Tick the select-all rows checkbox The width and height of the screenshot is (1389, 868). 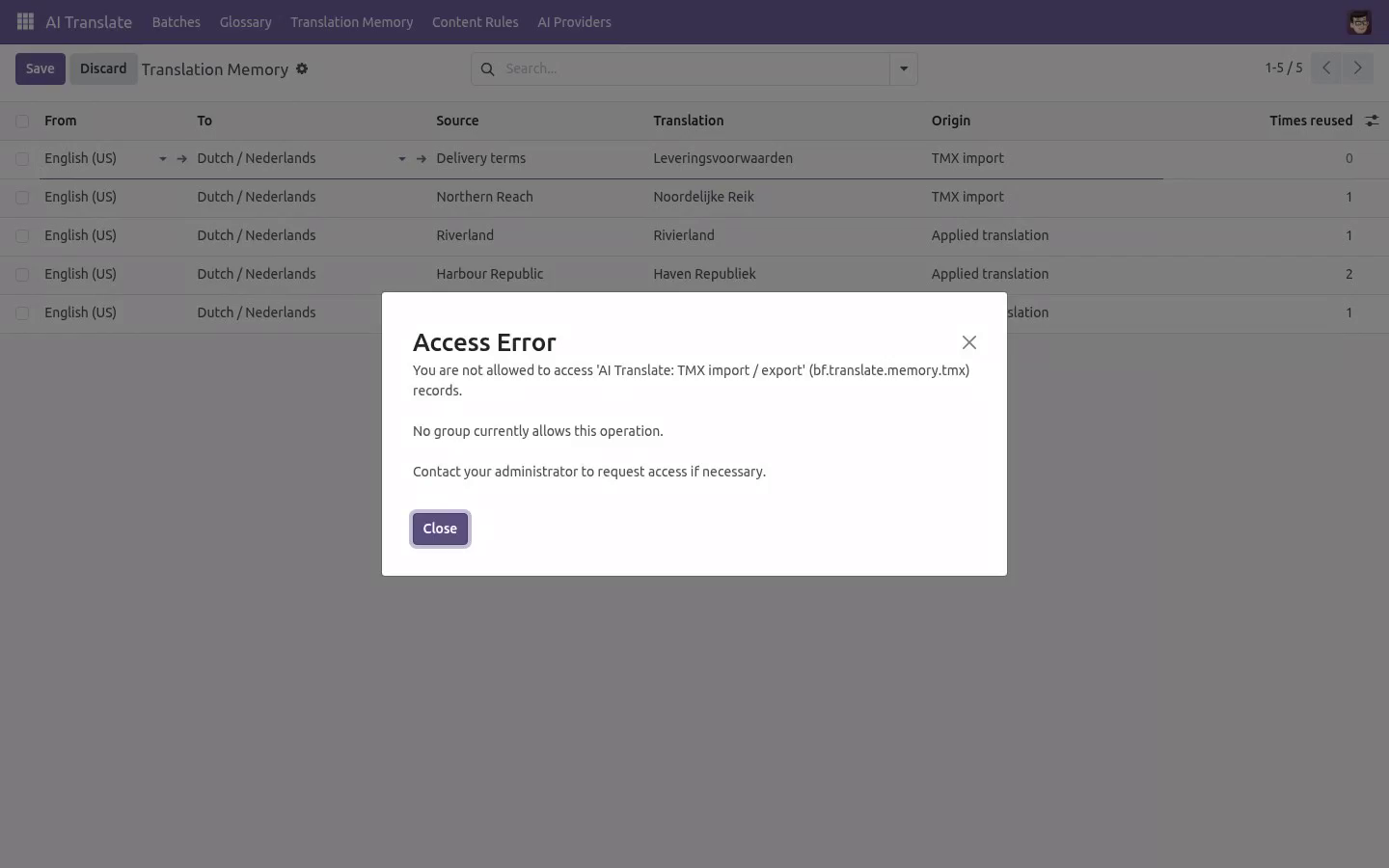click(x=22, y=121)
